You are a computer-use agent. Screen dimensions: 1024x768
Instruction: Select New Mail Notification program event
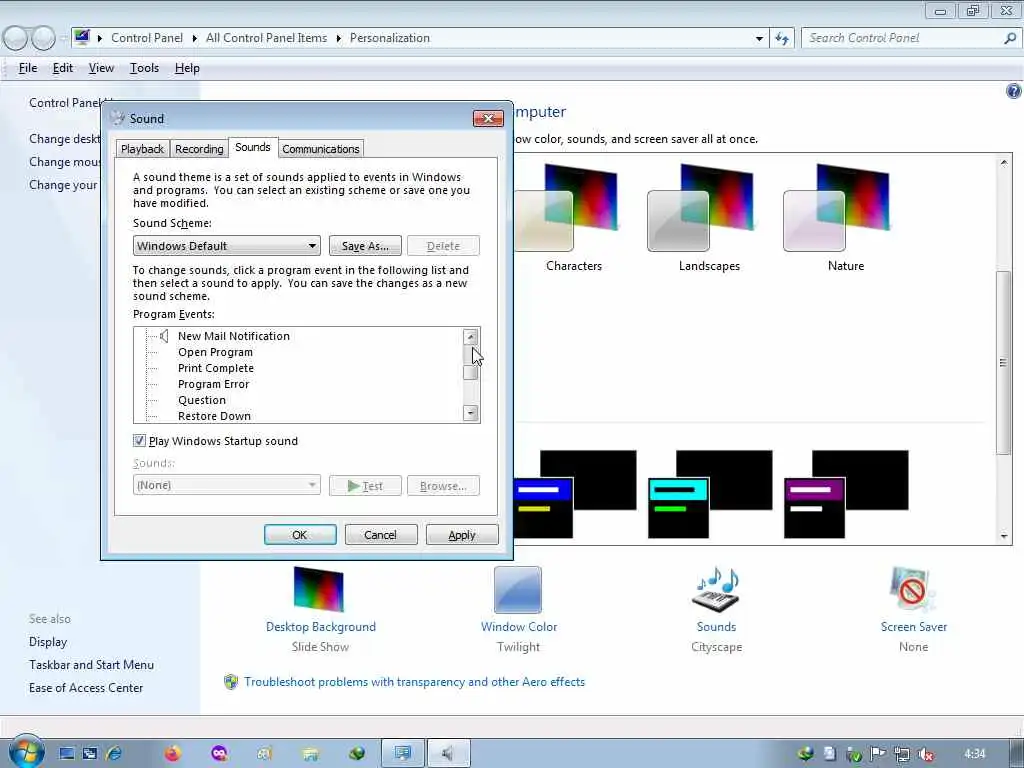click(234, 336)
